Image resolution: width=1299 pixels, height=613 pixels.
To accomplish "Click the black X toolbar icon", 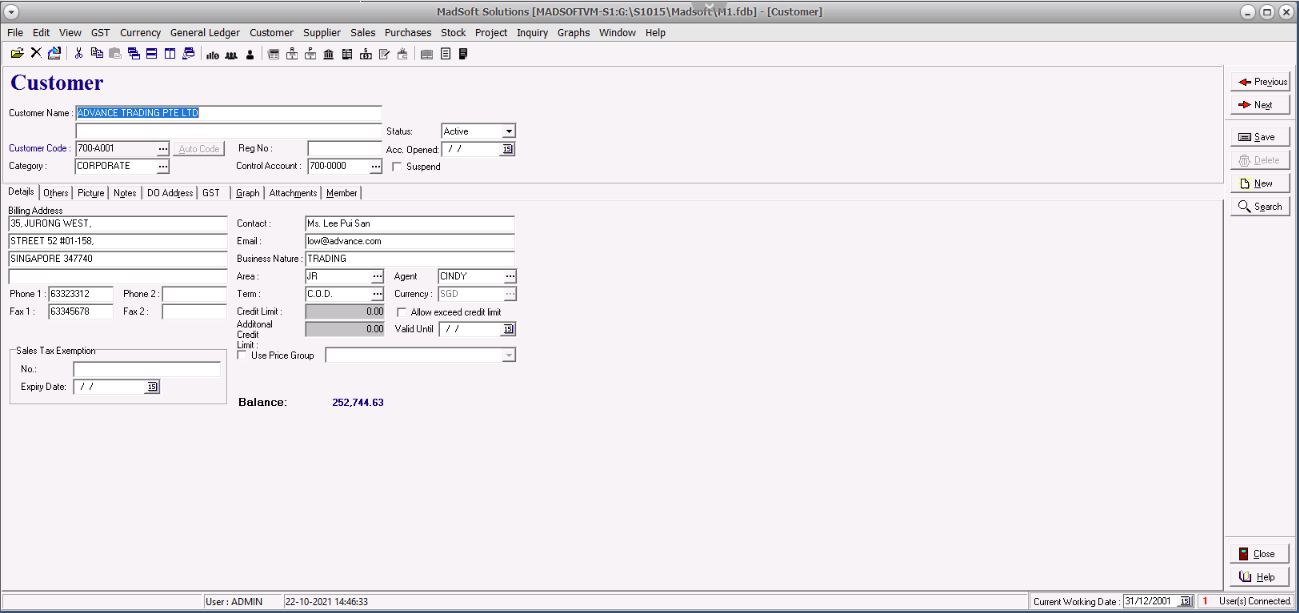I will tap(36, 53).
